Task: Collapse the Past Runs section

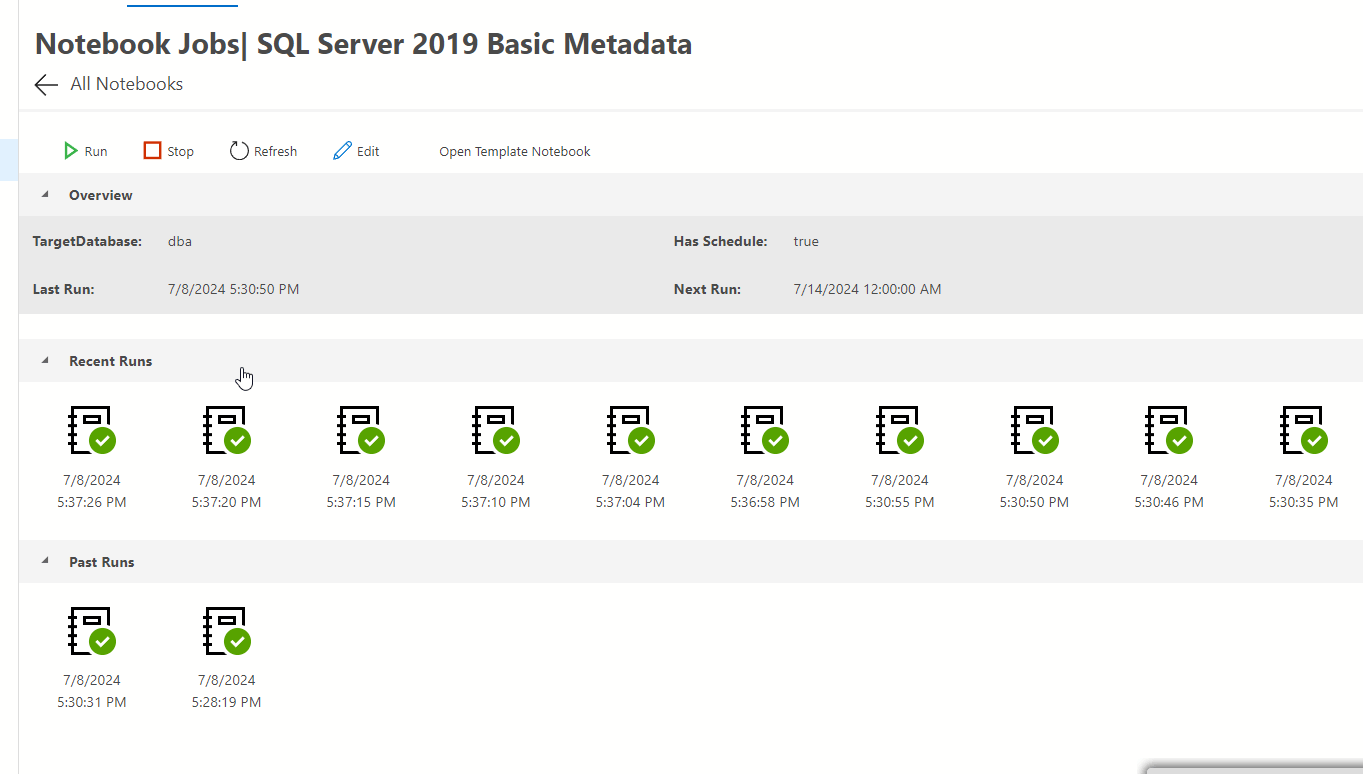Action: tap(45, 562)
